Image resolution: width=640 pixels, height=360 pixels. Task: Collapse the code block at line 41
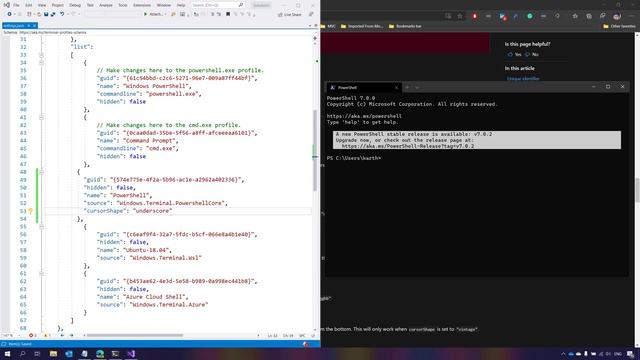41,117
